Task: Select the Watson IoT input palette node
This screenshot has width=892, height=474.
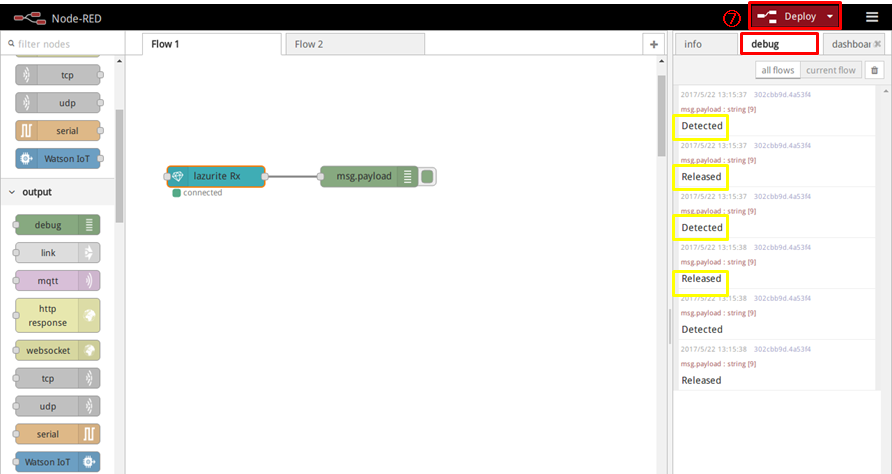Action: (58, 159)
